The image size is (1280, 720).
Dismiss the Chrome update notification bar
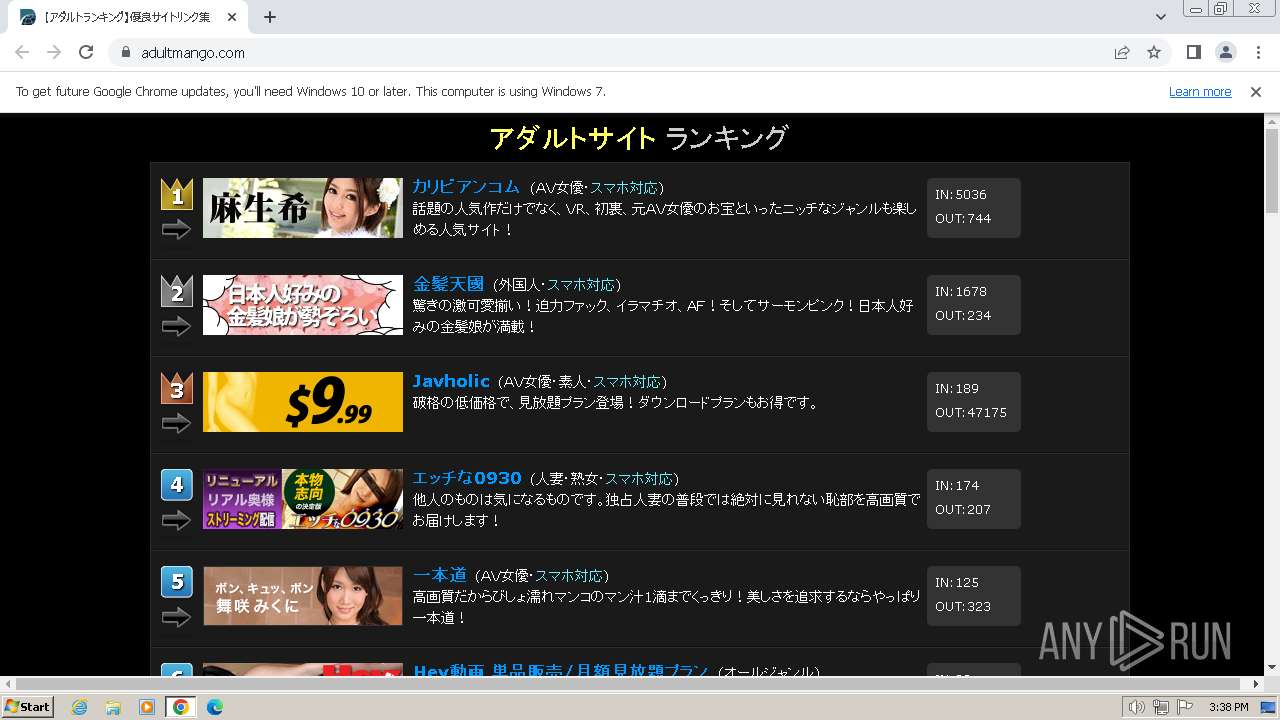tap(1256, 91)
